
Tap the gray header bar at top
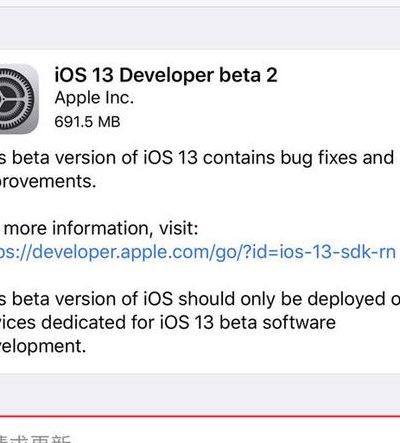(200, 28)
